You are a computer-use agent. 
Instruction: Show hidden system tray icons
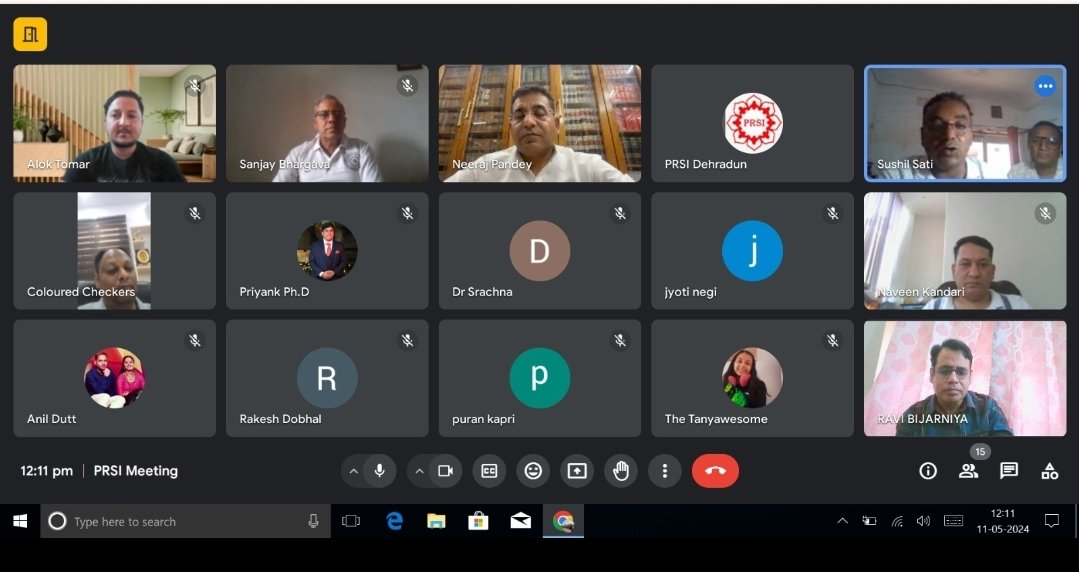842,521
